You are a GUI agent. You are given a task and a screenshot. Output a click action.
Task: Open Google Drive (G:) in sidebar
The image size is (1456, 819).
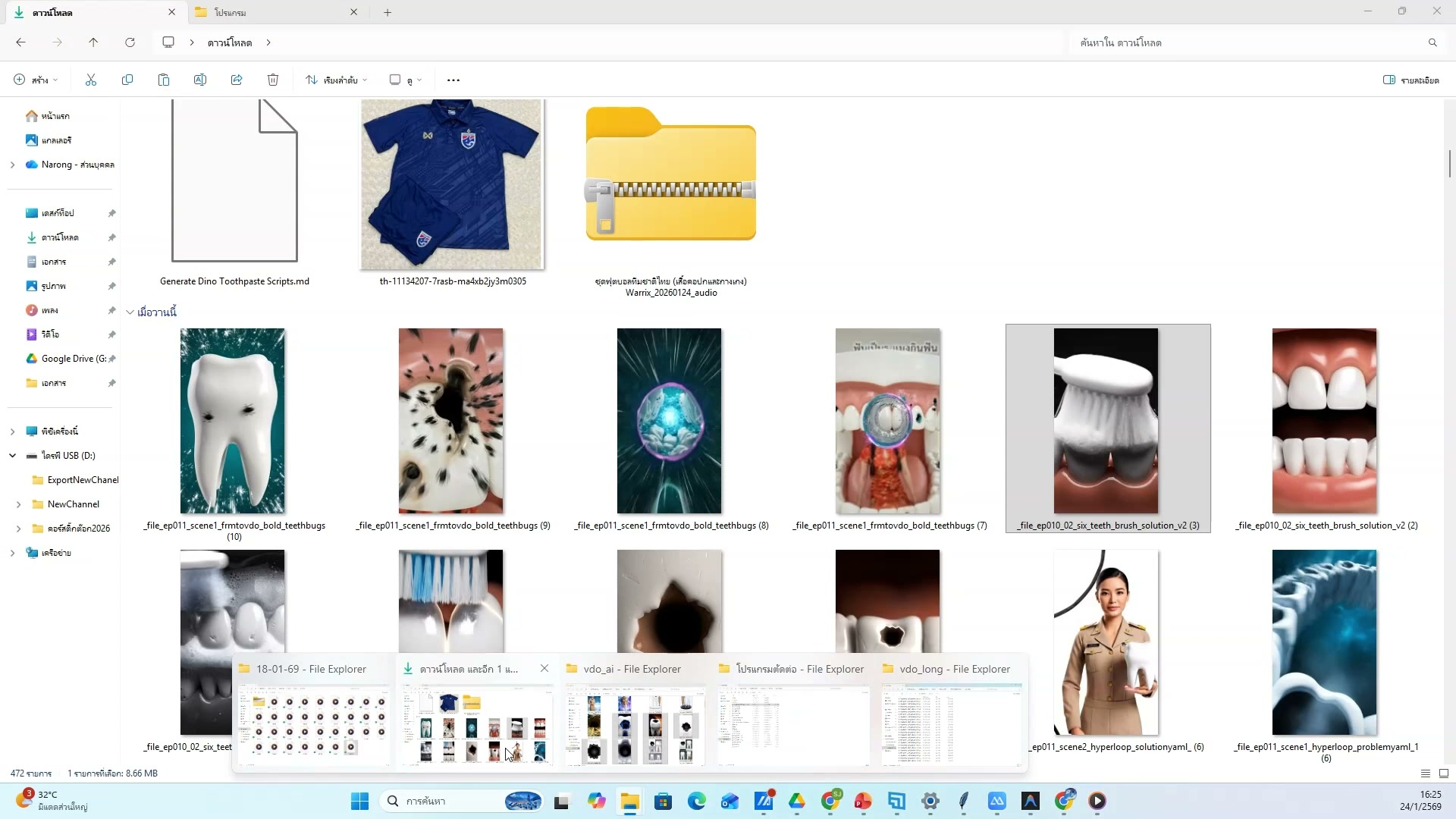(73, 359)
